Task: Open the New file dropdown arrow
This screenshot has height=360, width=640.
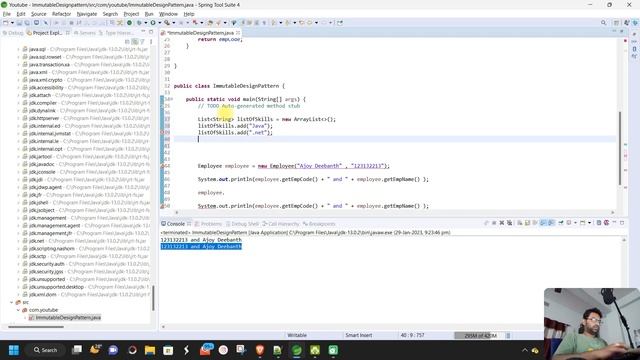Action: [12, 23]
